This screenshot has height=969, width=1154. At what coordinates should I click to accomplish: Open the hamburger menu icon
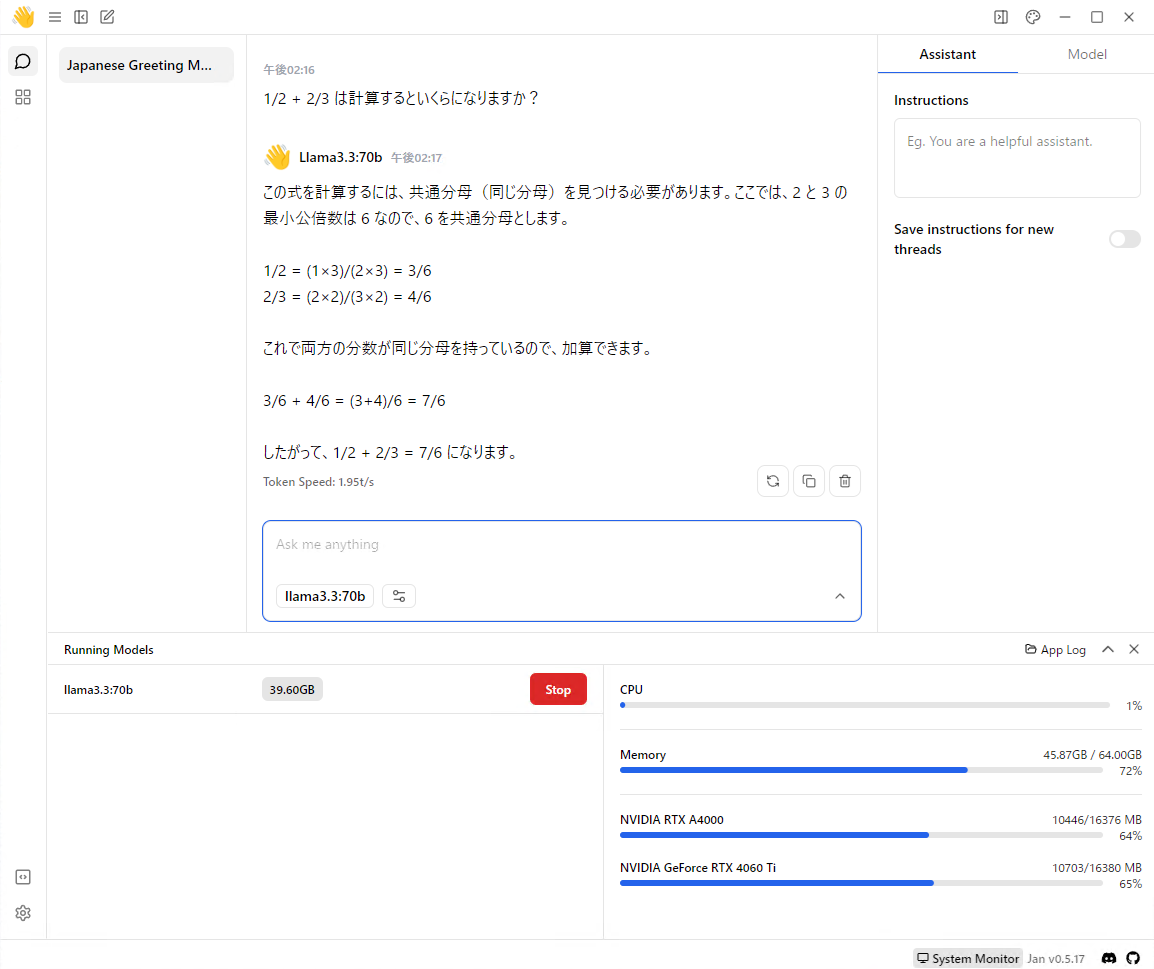[54, 17]
